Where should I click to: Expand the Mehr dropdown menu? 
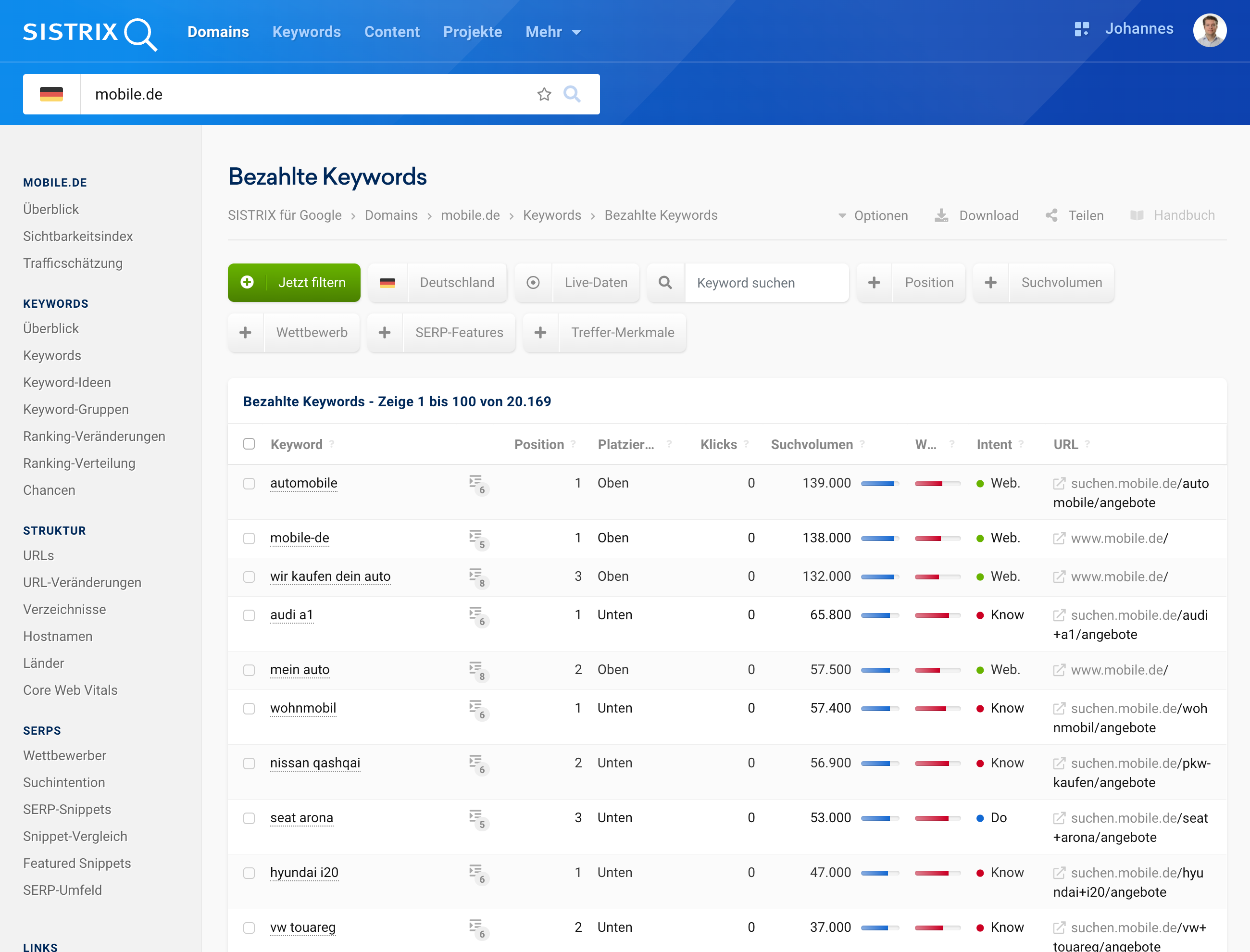click(552, 32)
